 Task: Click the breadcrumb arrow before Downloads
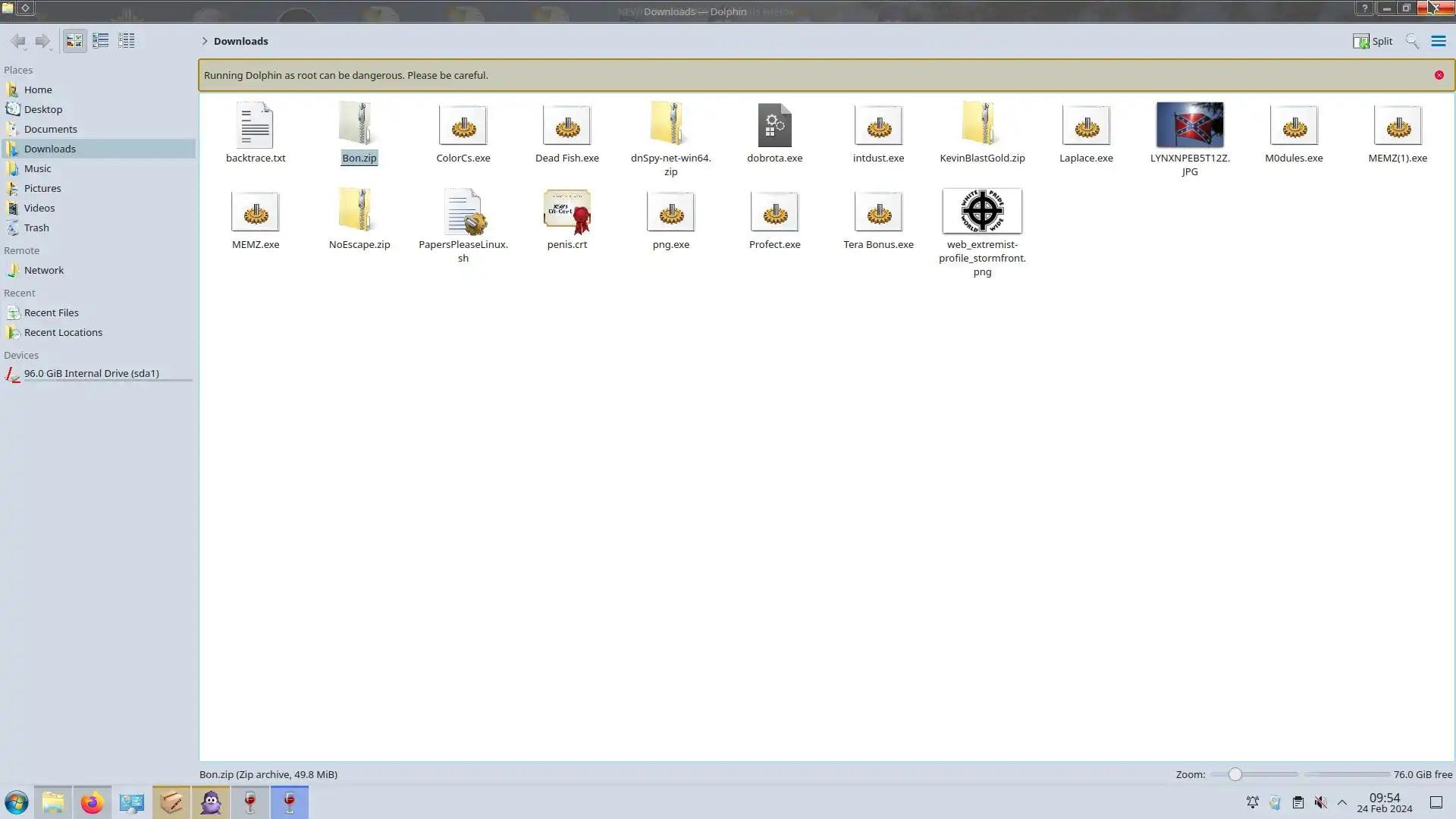(205, 41)
